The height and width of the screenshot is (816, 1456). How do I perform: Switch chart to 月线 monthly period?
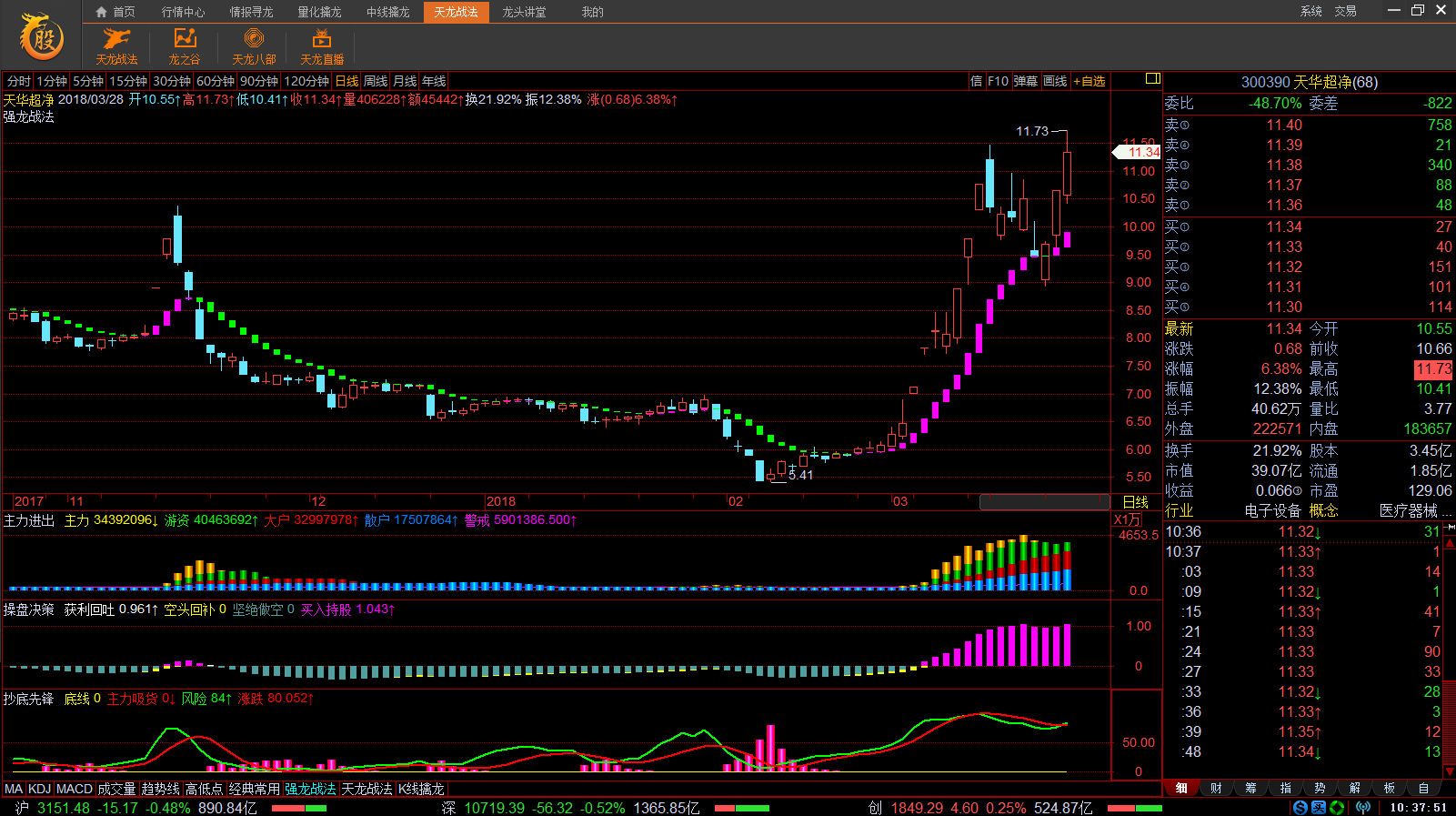pyautogui.click(x=405, y=81)
